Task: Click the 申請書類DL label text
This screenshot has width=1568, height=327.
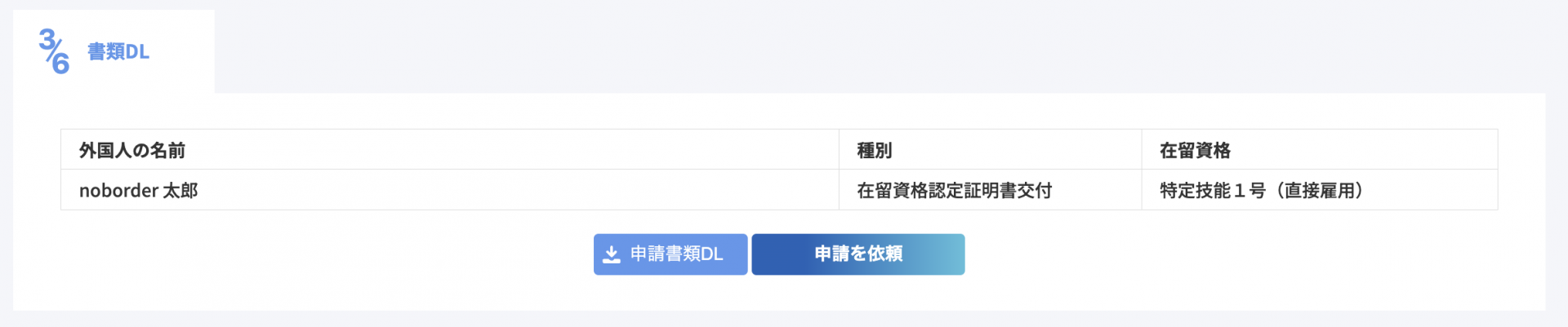Action: click(676, 254)
